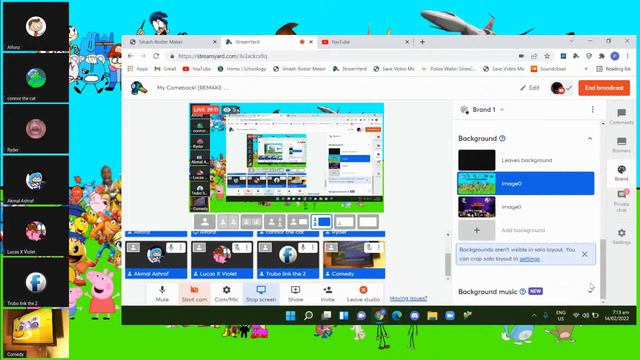This screenshot has height=360, width=640.
Task: Open the Settings side tab
Action: [621, 236]
